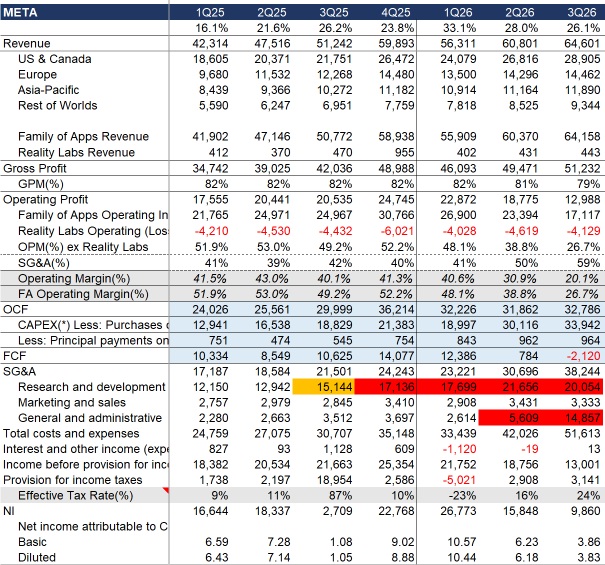Select the Rest of Worlds row label
This screenshot has width=605, height=565.
pyautogui.click(x=57, y=105)
